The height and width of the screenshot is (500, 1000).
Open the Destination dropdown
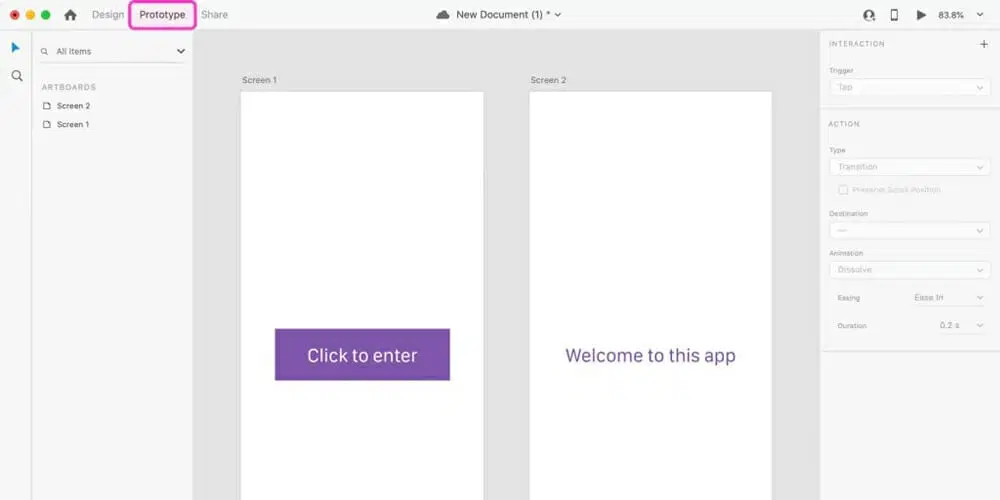(909, 230)
